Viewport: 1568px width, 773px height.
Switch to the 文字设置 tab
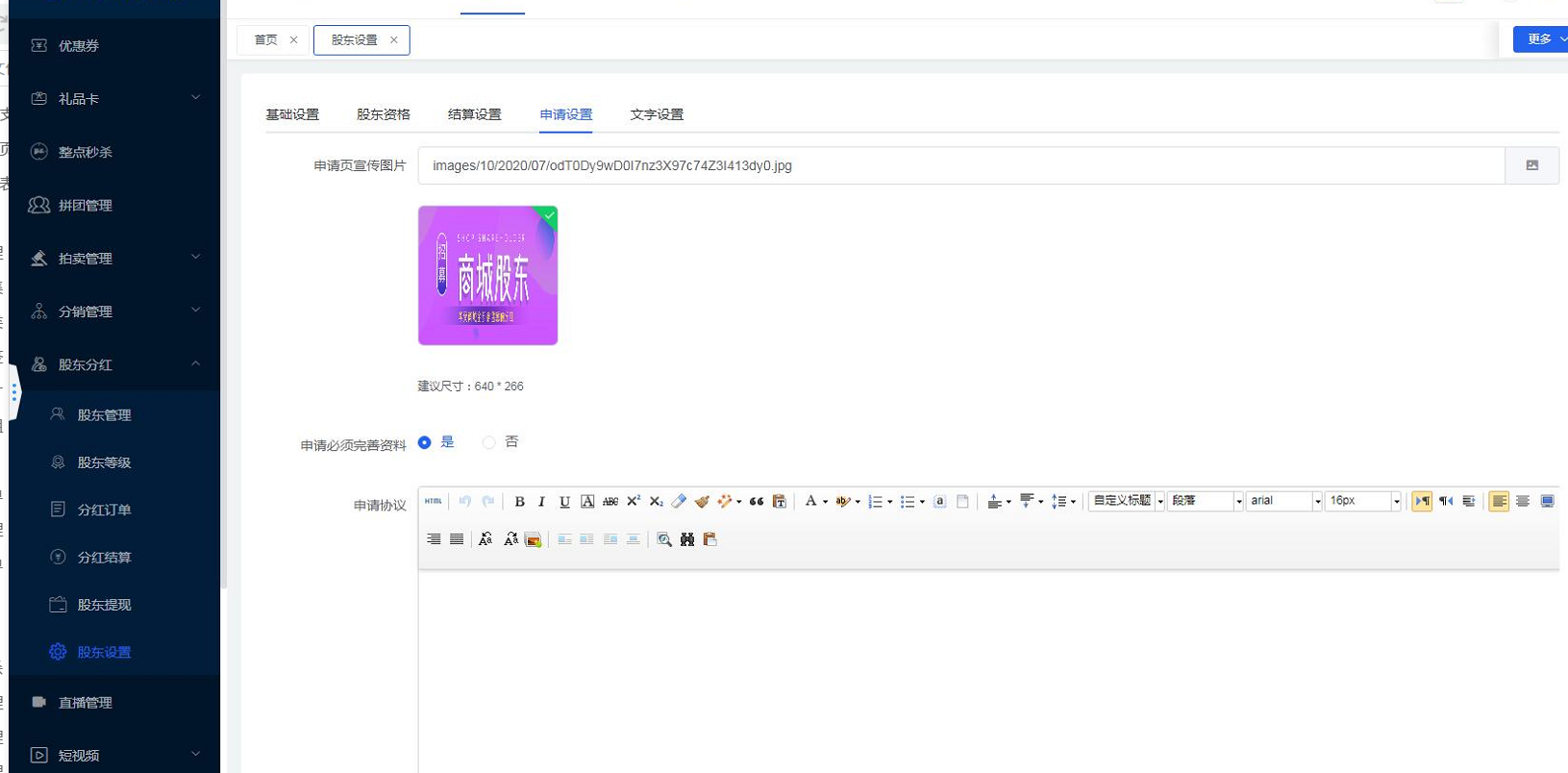(x=657, y=114)
